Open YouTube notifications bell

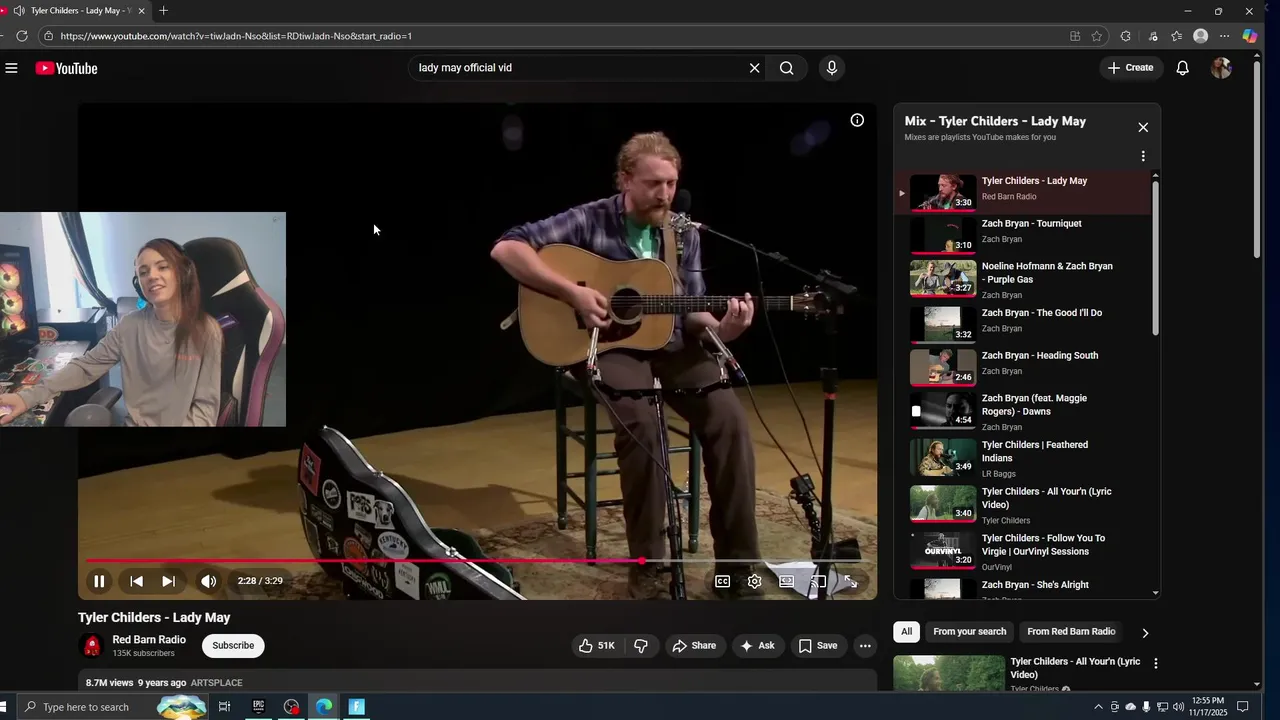pos(1183,68)
